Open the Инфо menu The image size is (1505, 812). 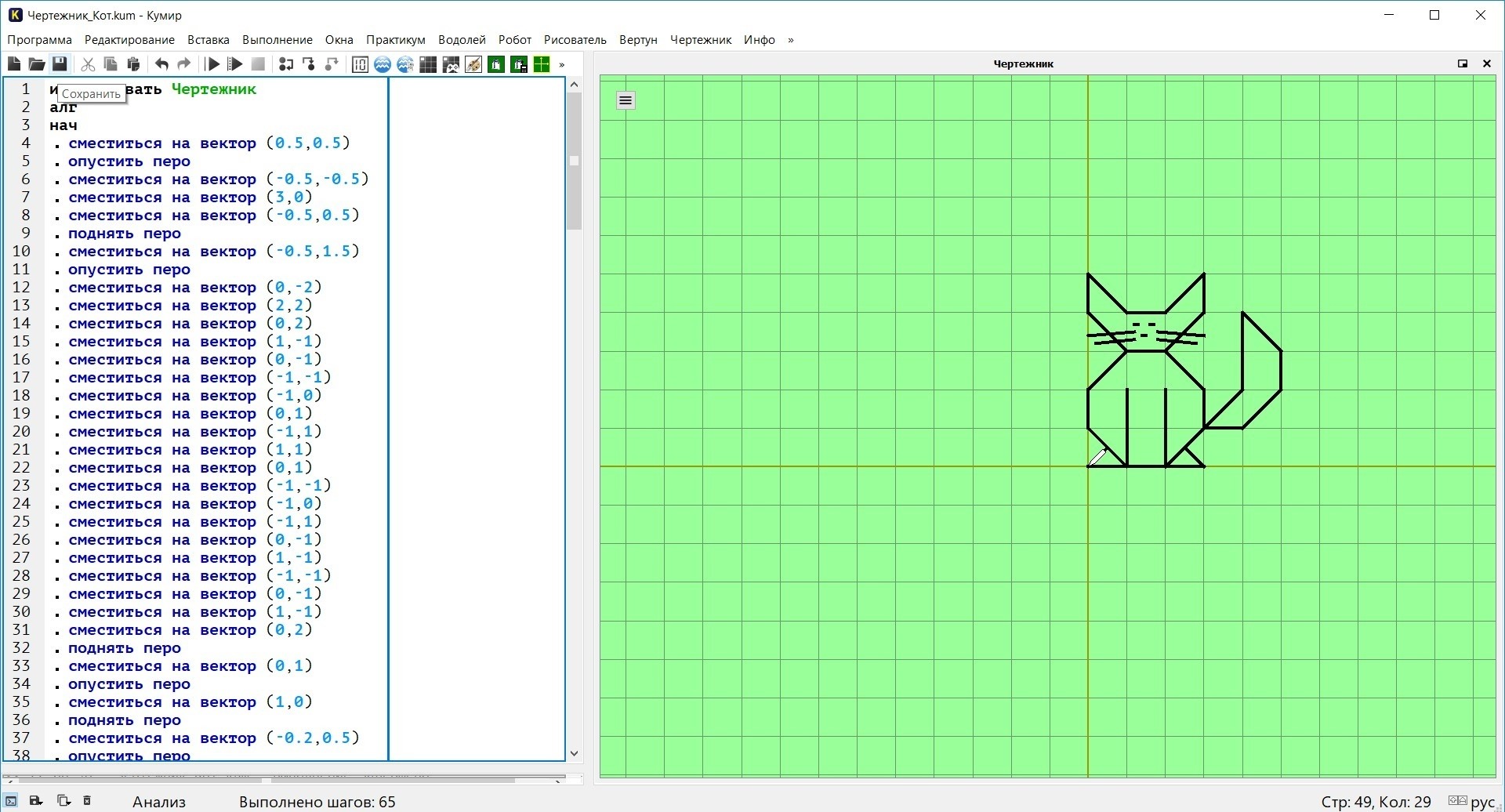(x=760, y=40)
